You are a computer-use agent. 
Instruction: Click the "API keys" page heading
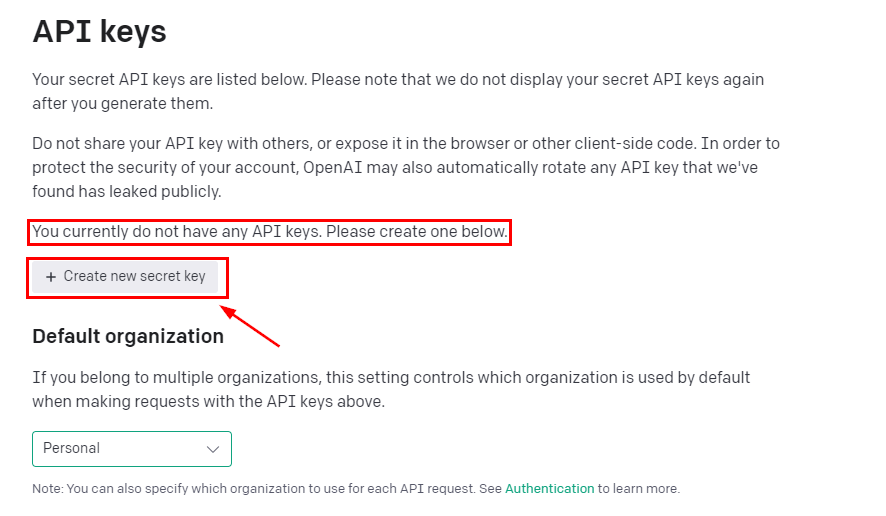[99, 32]
